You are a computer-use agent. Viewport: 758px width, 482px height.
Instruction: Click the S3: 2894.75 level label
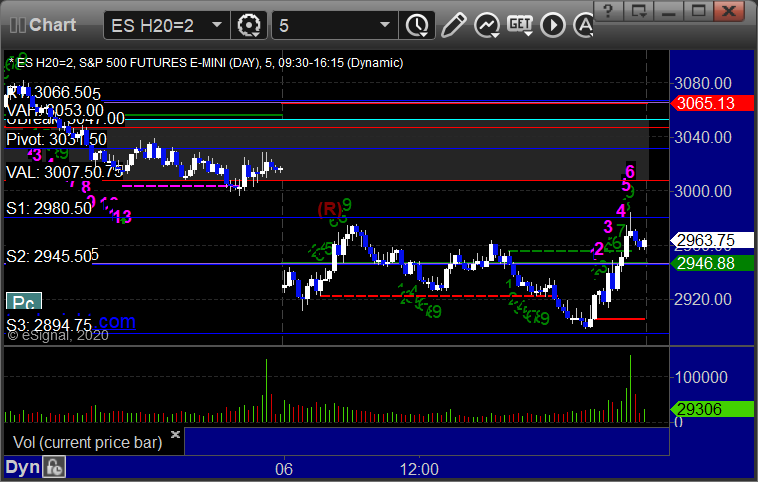pos(49,325)
